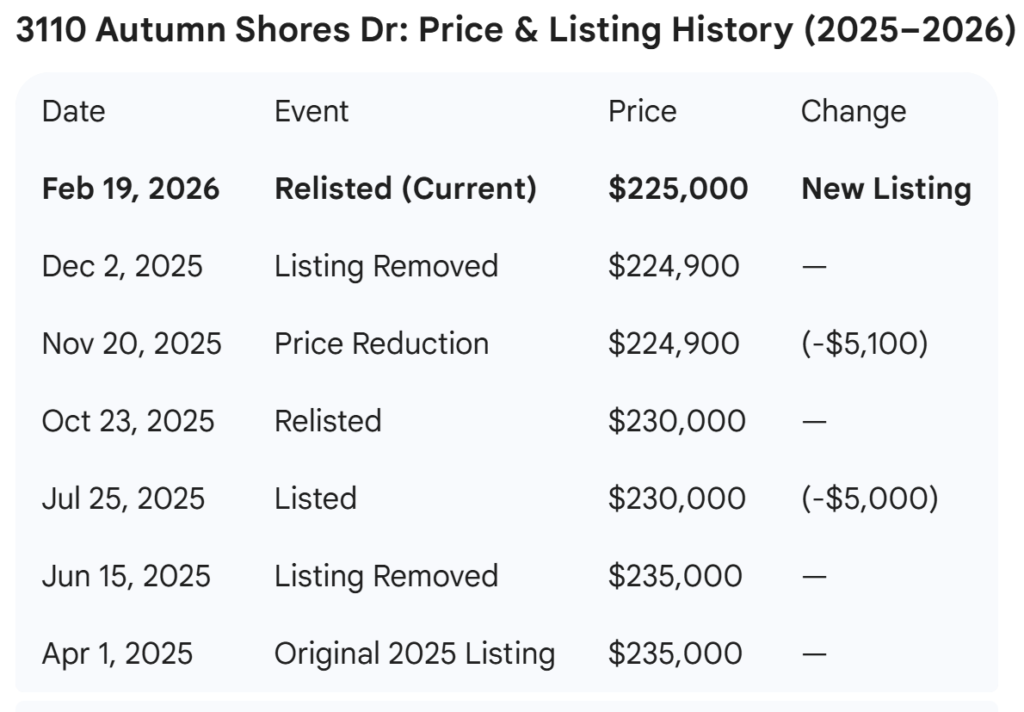This screenshot has width=1024, height=712.
Task: Select the Feb 19, 2026 date cell
Action: pos(131,189)
